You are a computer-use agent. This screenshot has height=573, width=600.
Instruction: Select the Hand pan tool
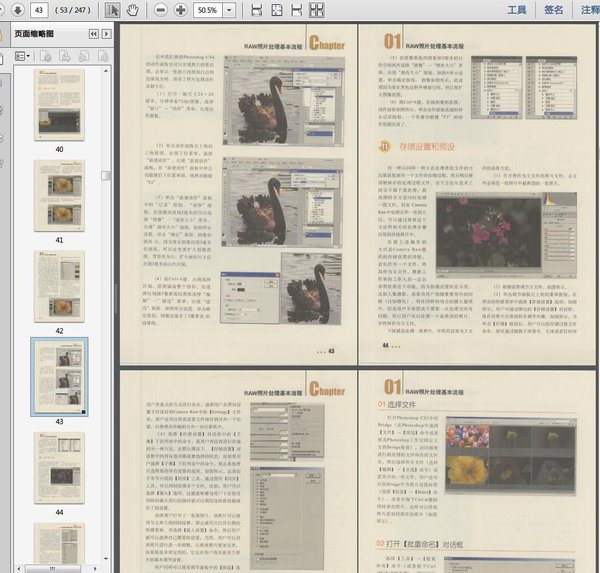click(132, 9)
